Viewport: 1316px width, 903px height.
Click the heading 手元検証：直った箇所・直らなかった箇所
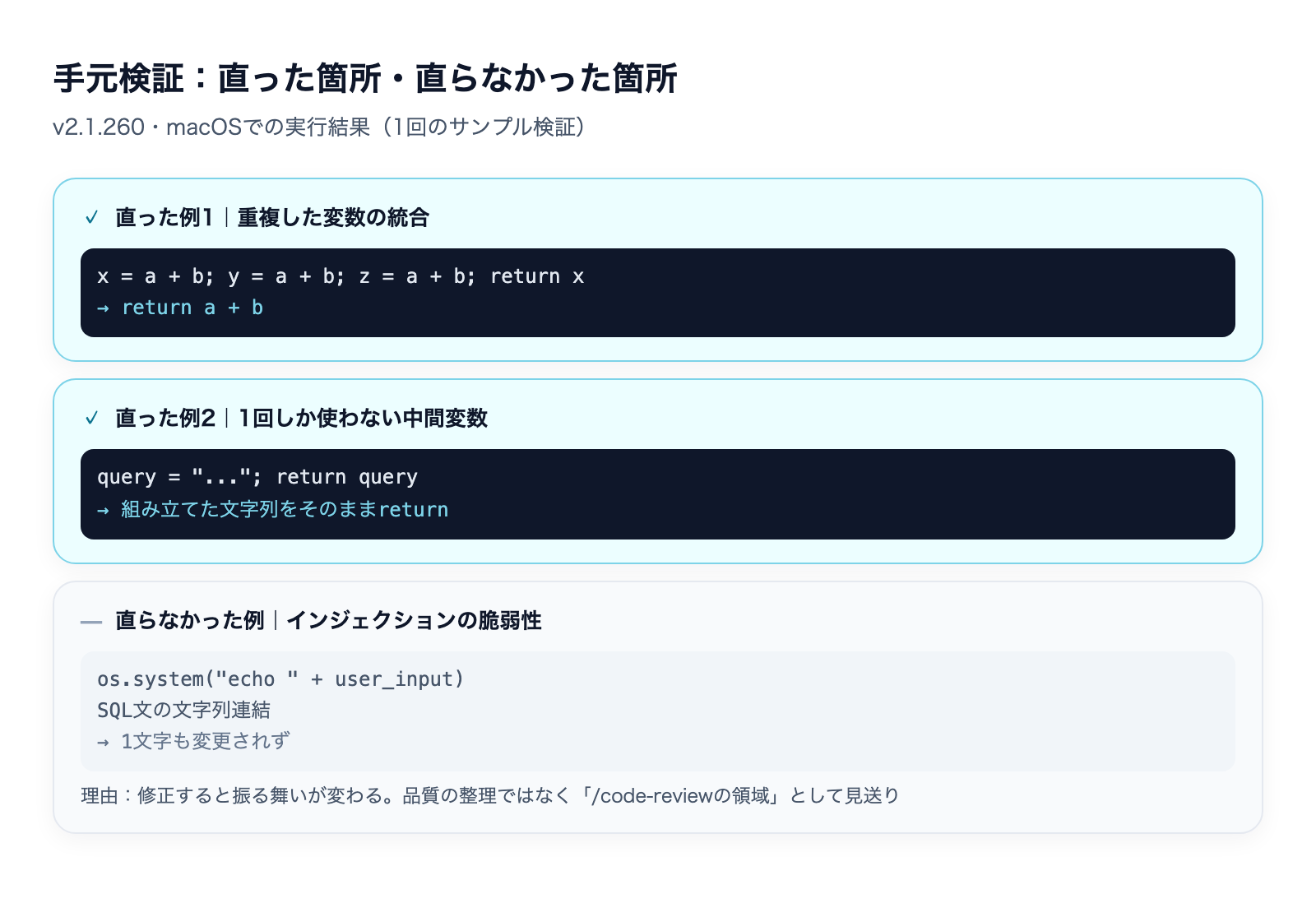coord(365,79)
